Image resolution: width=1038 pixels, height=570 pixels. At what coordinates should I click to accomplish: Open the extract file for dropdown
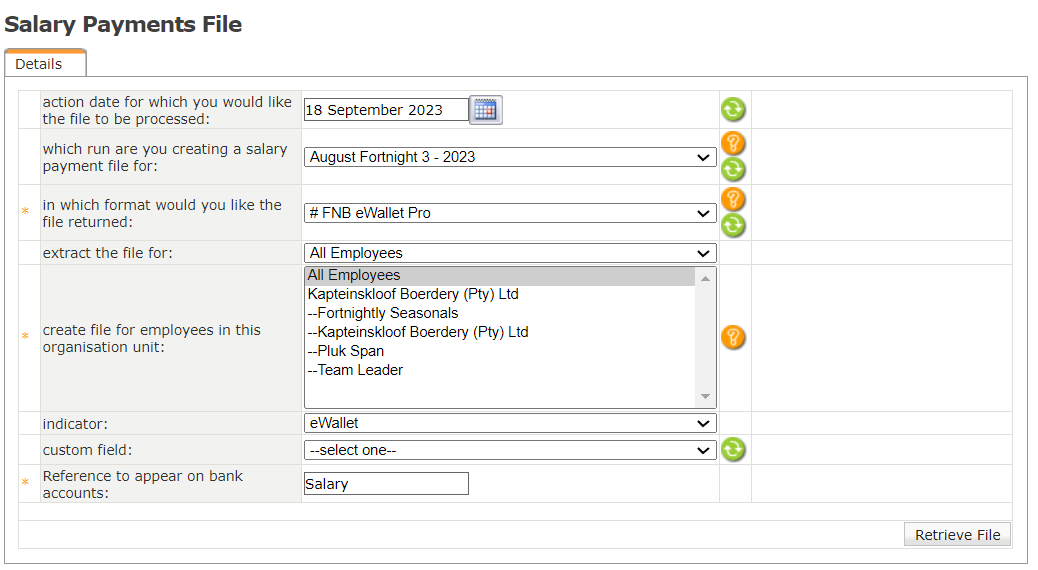(x=509, y=253)
